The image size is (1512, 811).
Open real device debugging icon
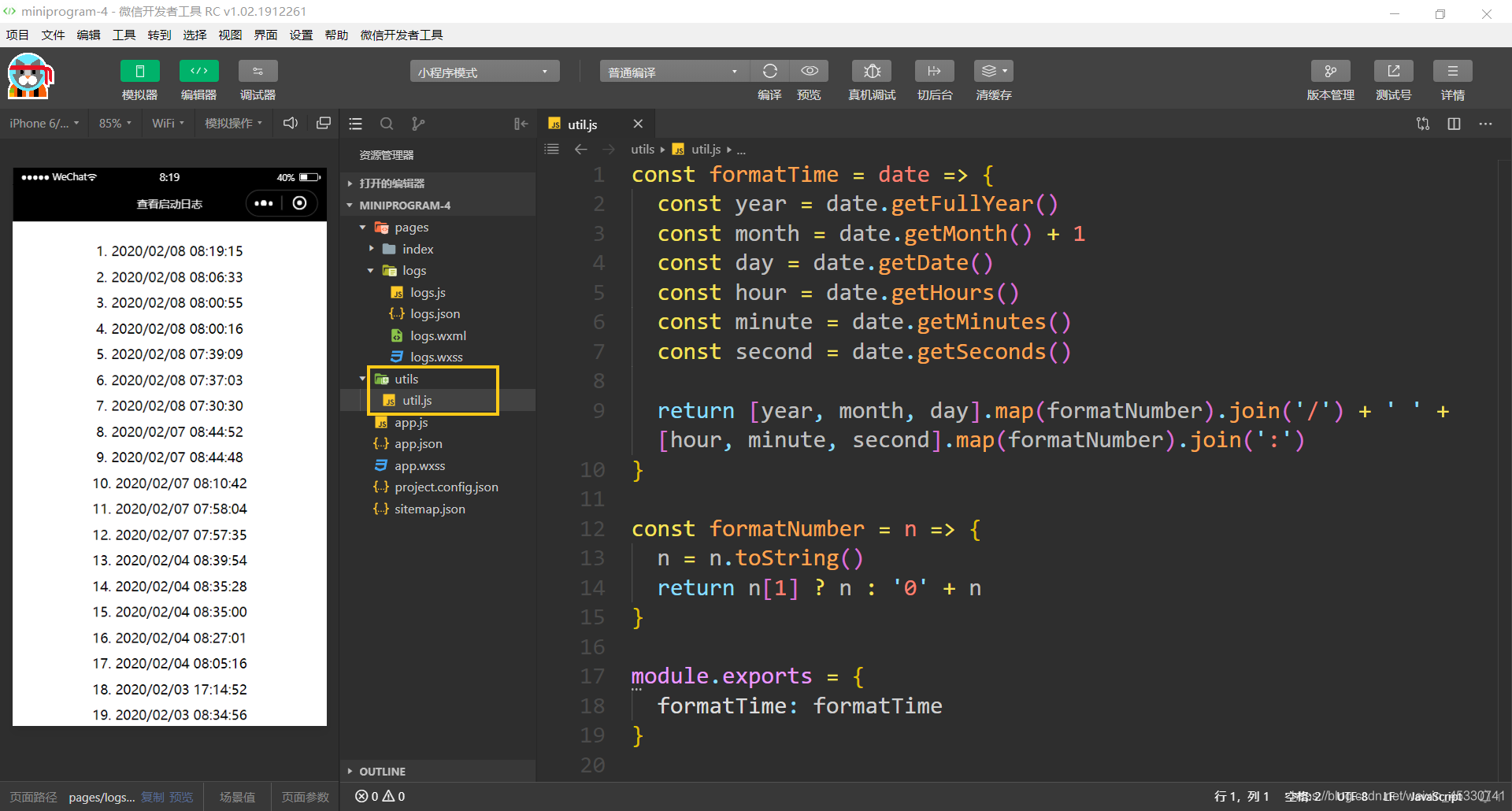click(x=872, y=71)
